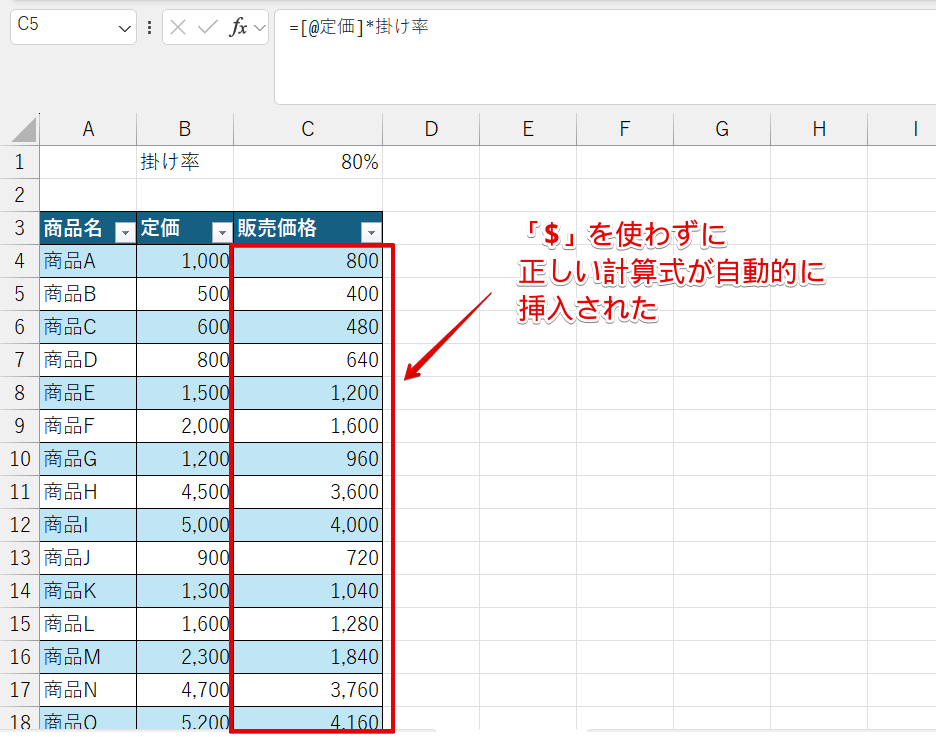Select row 2 header
Image resolution: width=936 pixels, height=737 pixels.
pos(20,195)
